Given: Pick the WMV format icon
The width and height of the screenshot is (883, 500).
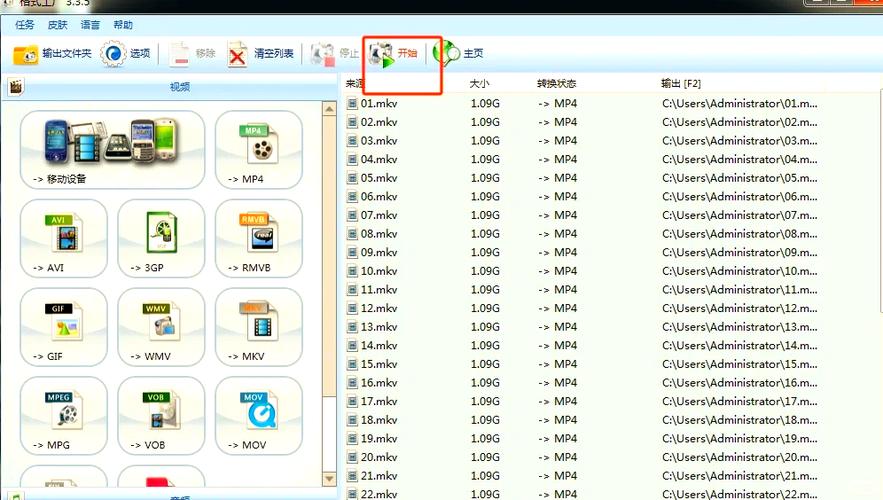Looking at the screenshot, I should click(161, 327).
